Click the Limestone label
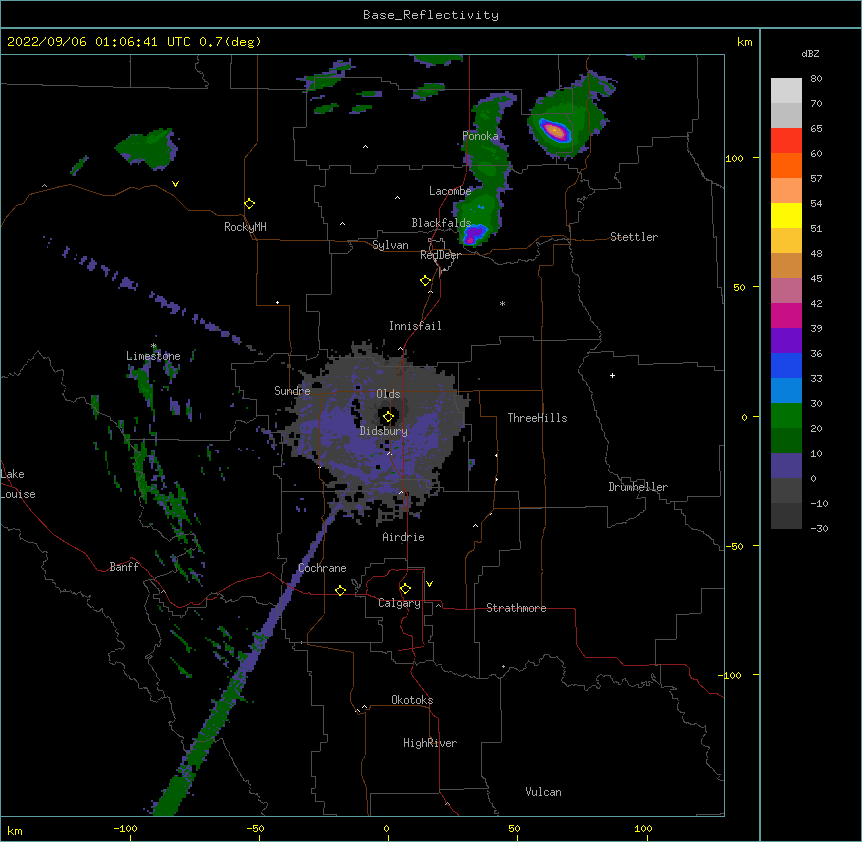The image size is (862, 842). [x=153, y=356]
